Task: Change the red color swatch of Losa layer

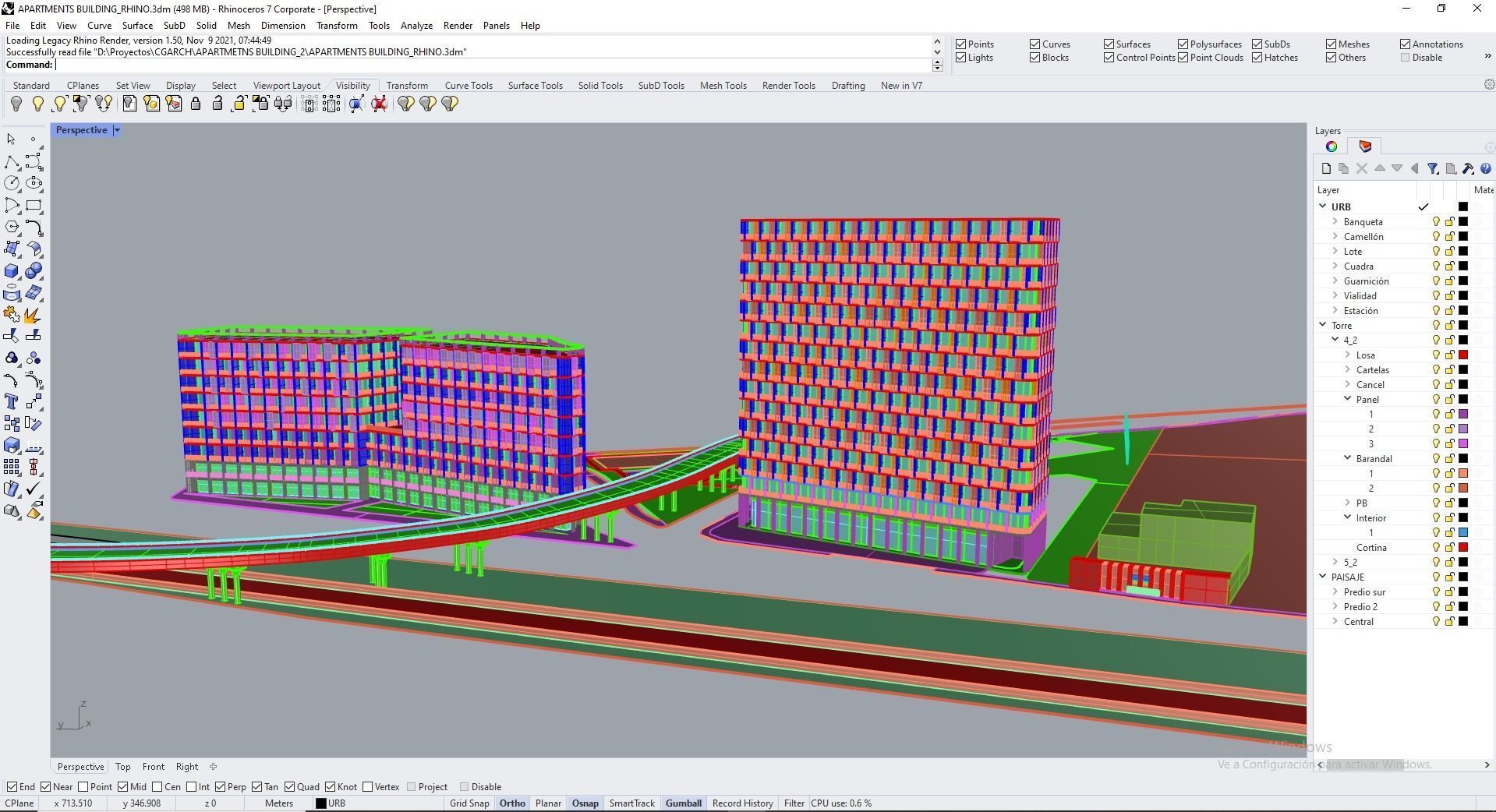Action: pos(1463,355)
